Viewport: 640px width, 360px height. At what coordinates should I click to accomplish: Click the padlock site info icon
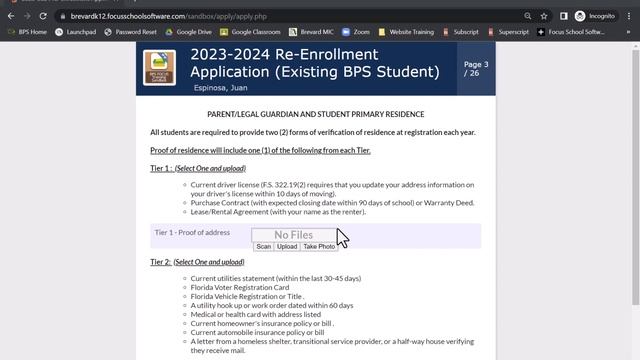(x=62, y=16)
